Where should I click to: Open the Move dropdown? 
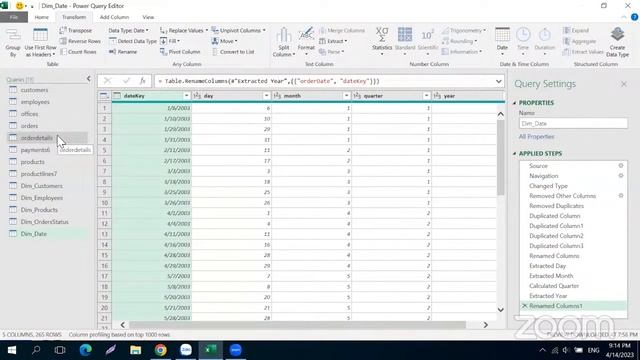224,41
